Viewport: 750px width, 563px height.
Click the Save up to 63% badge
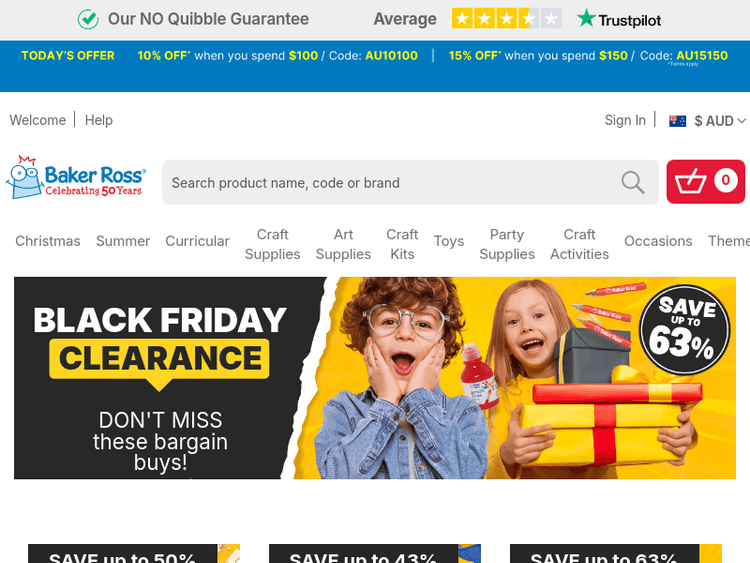[684, 330]
